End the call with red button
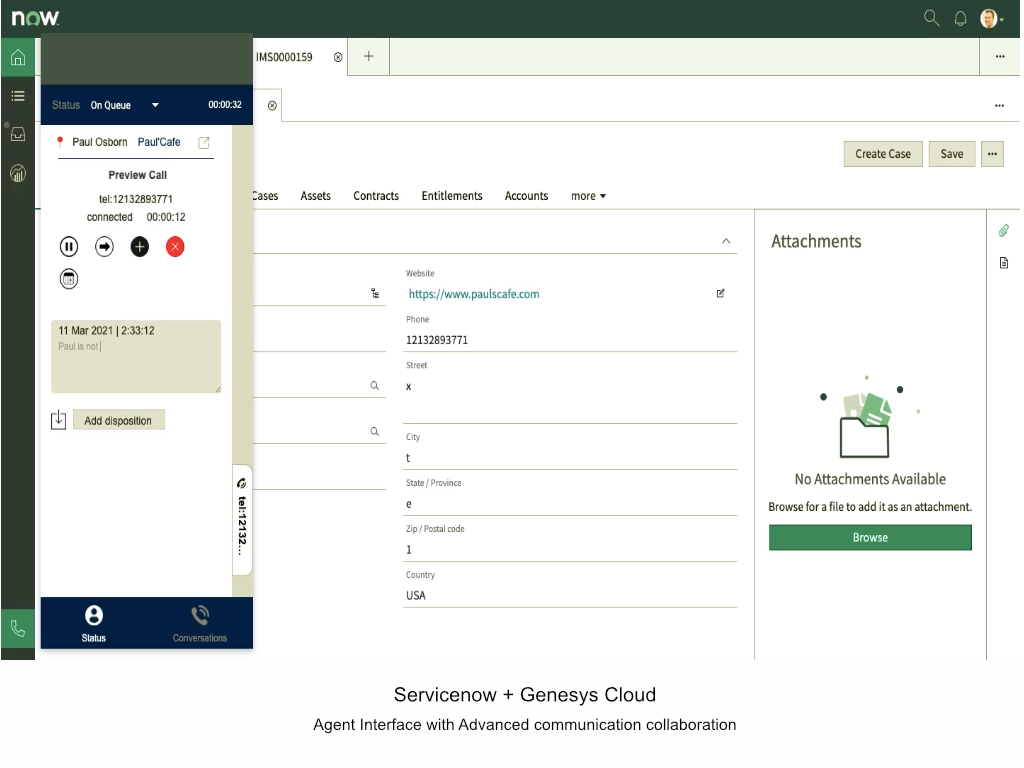The image size is (1024, 768). [175, 247]
